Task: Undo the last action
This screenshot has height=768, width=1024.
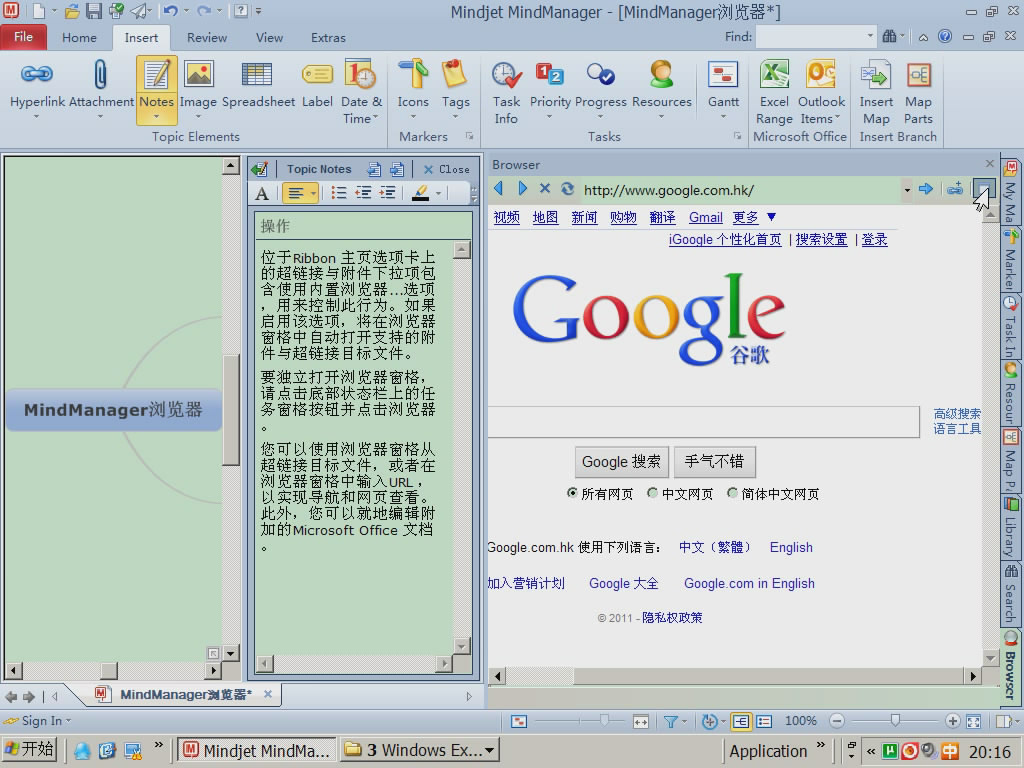Action: [x=170, y=10]
